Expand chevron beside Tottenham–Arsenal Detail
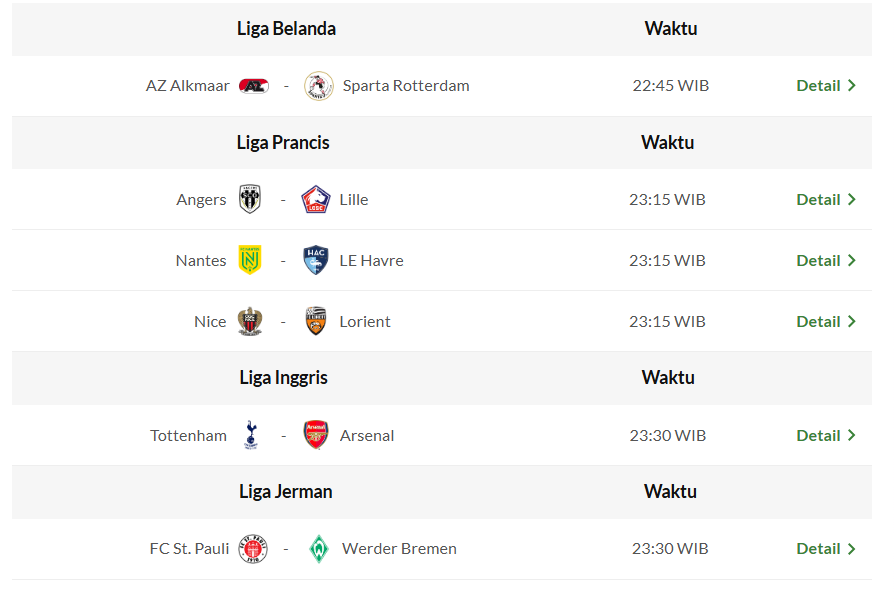 (x=852, y=435)
